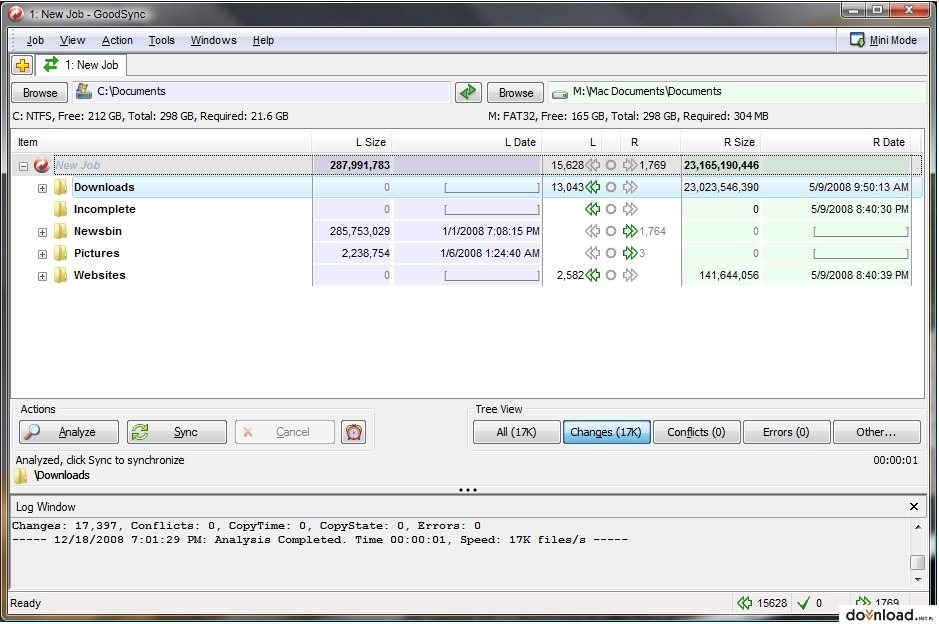Click the Sync button

[177, 432]
